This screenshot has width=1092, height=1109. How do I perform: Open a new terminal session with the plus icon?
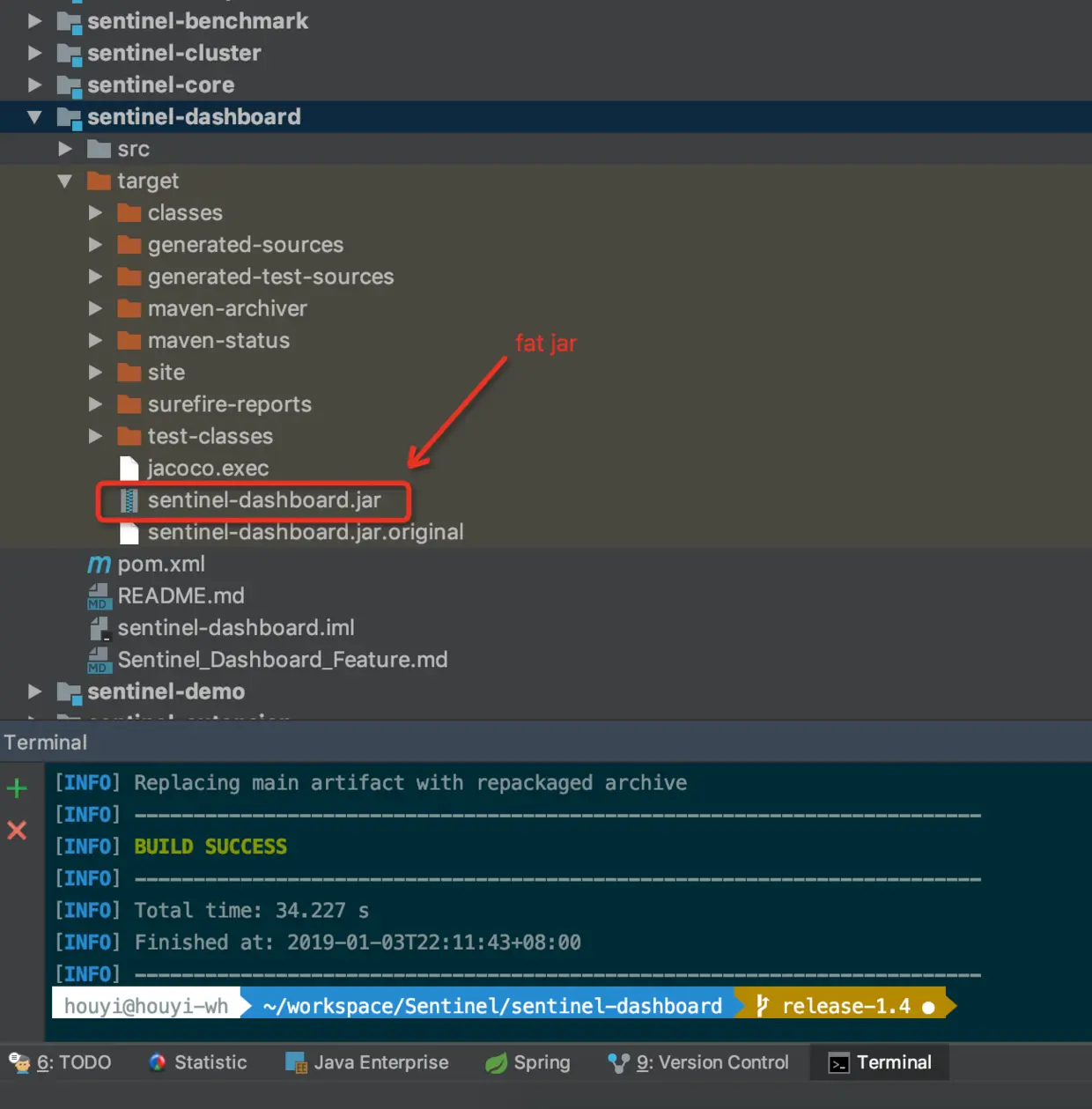point(18,788)
